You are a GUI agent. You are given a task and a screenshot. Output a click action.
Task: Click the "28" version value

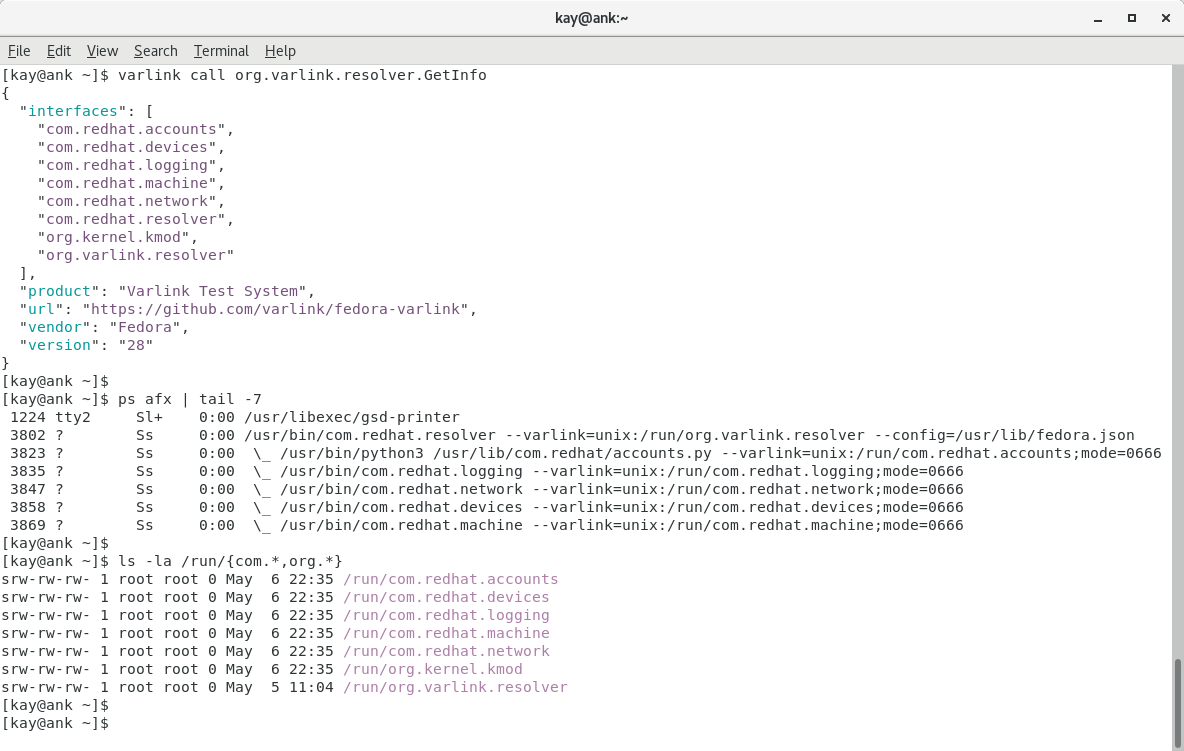(136, 345)
